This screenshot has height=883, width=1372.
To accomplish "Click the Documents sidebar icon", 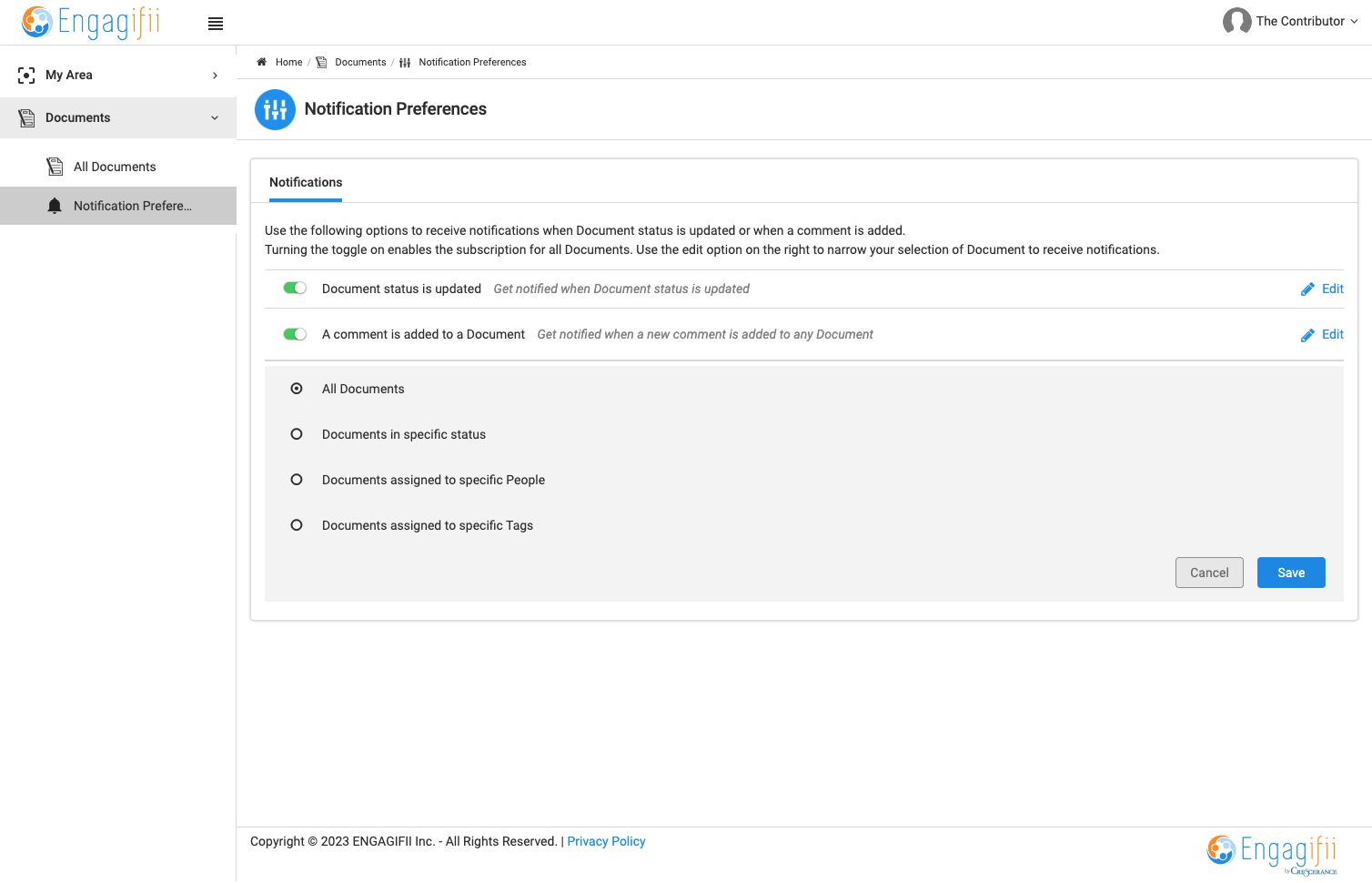I will click(x=26, y=118).
